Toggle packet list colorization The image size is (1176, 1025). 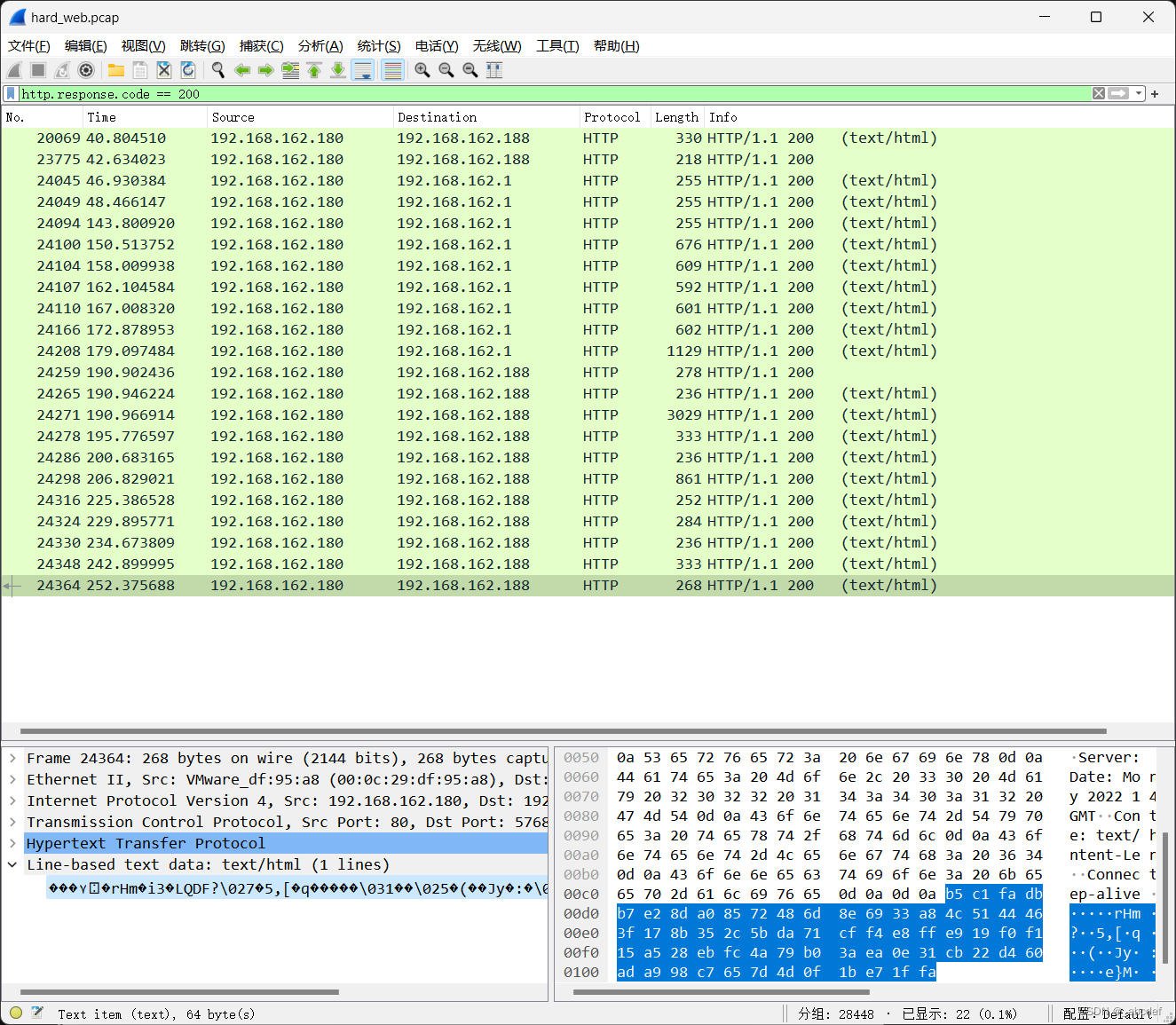pyautogui.click(x=392, y=70)
